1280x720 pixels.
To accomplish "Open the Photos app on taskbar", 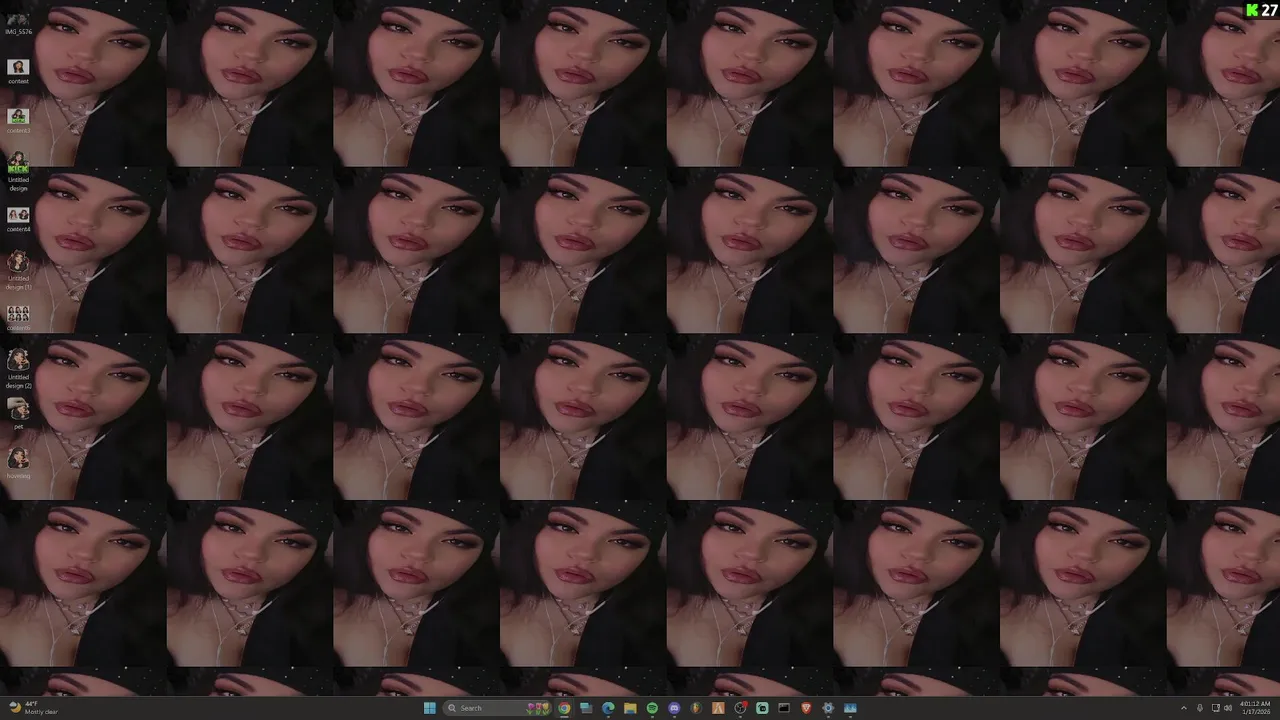I will [x=850, y=708].
